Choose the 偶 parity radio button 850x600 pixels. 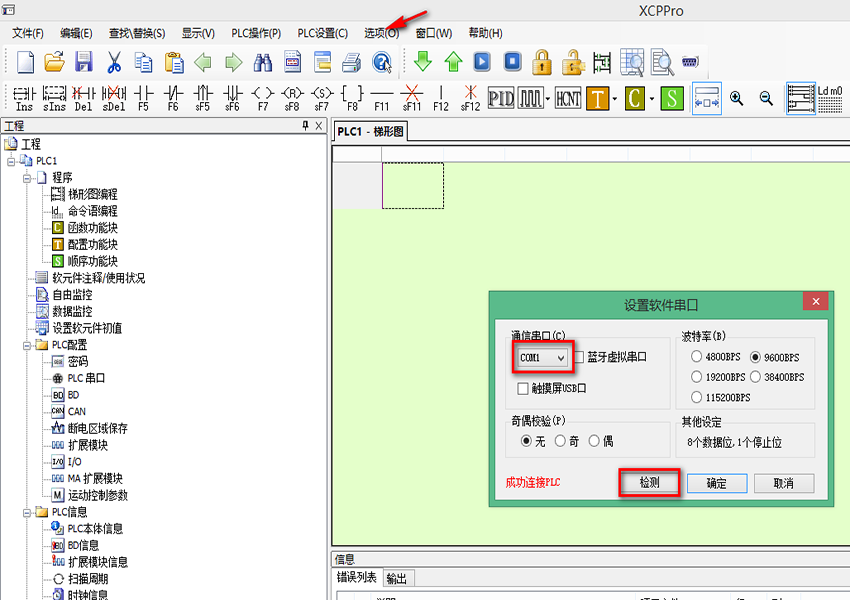point(594,440)
